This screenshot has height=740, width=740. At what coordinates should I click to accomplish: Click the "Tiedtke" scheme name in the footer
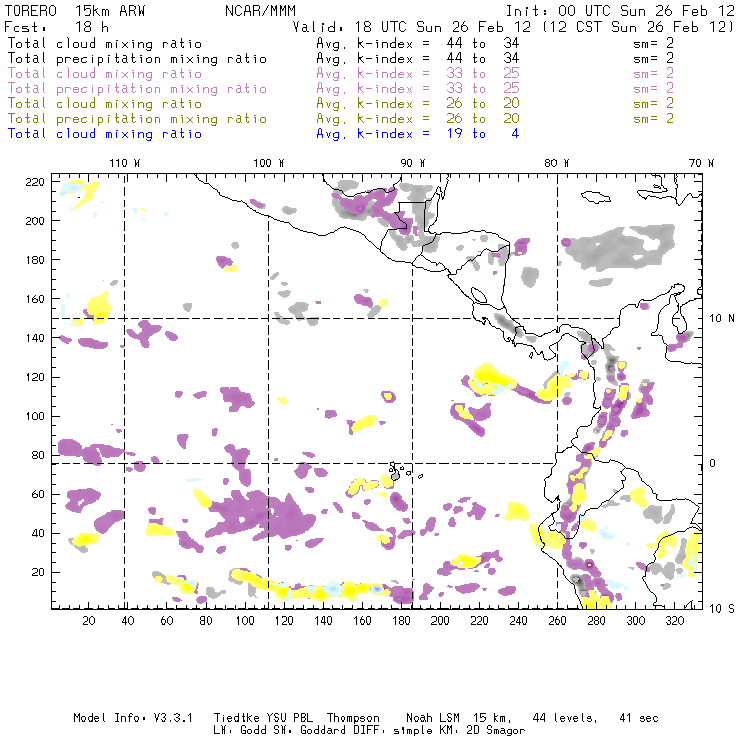coord(236,718)
